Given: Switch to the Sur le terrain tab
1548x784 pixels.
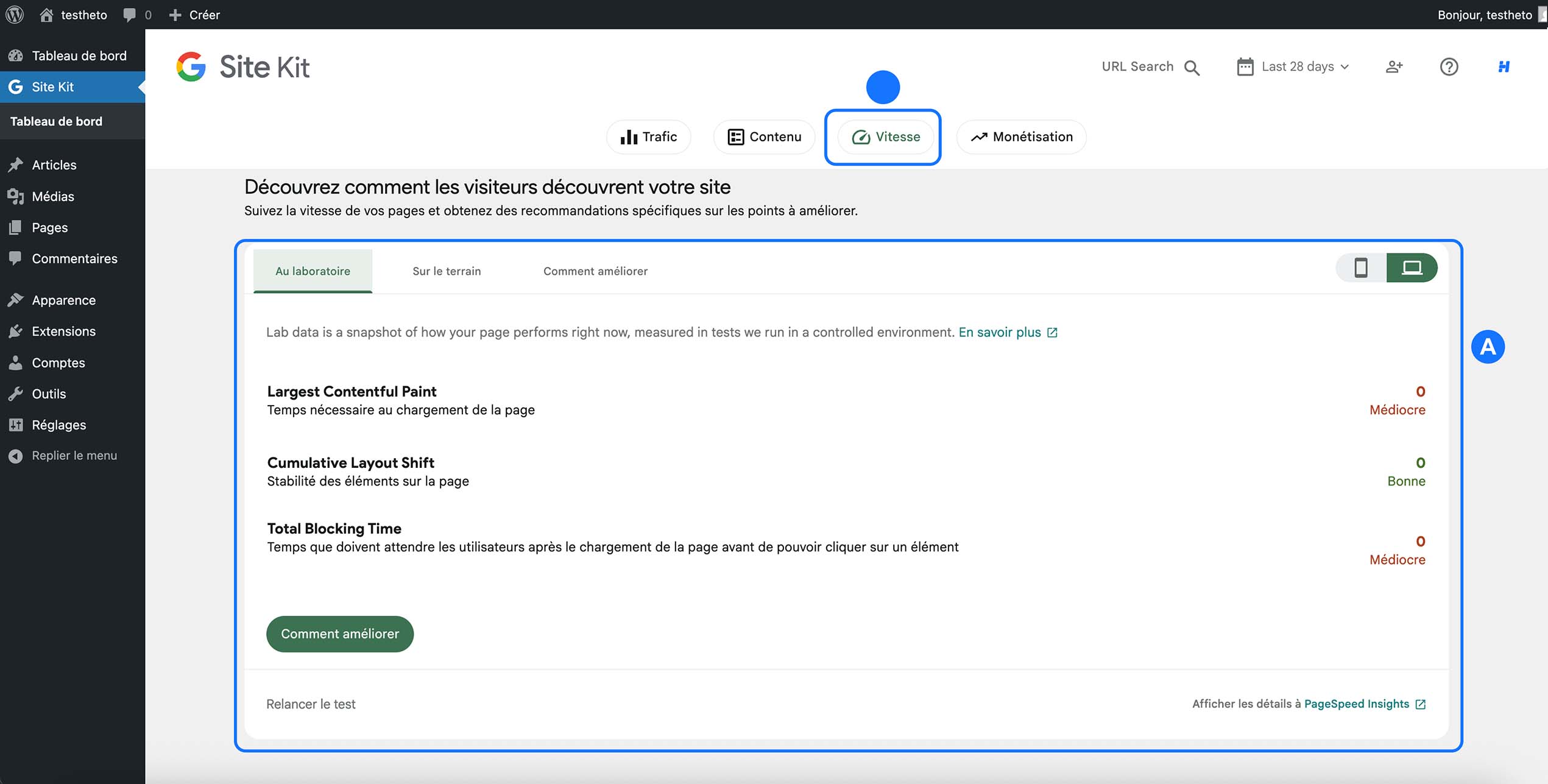Looking at the screenshot, I should pyautogui.click(x=447, y=271).
